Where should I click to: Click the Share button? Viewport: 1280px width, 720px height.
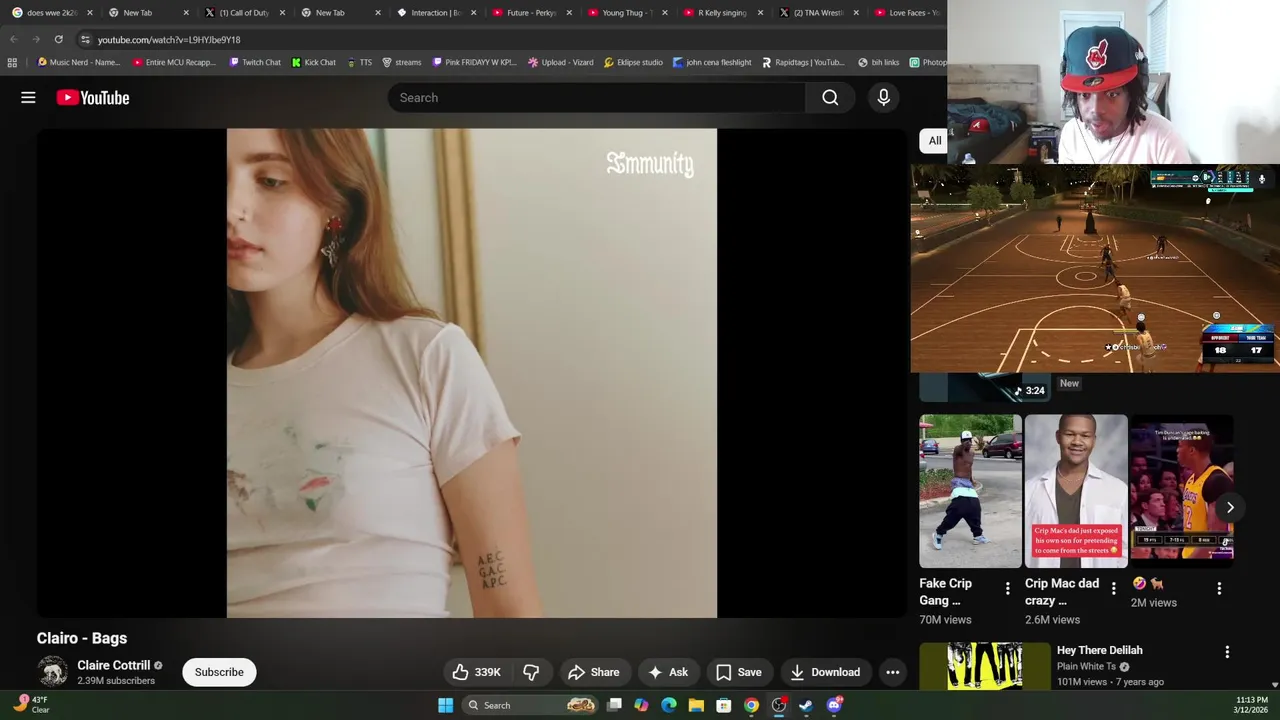(594, 672)
